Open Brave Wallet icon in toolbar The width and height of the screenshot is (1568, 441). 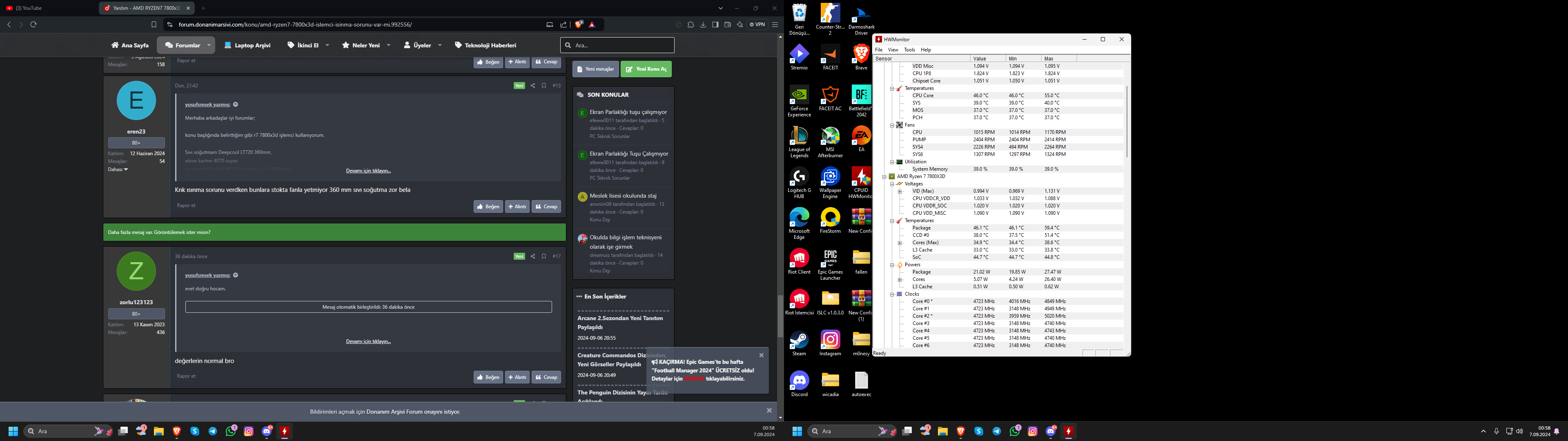727,24
